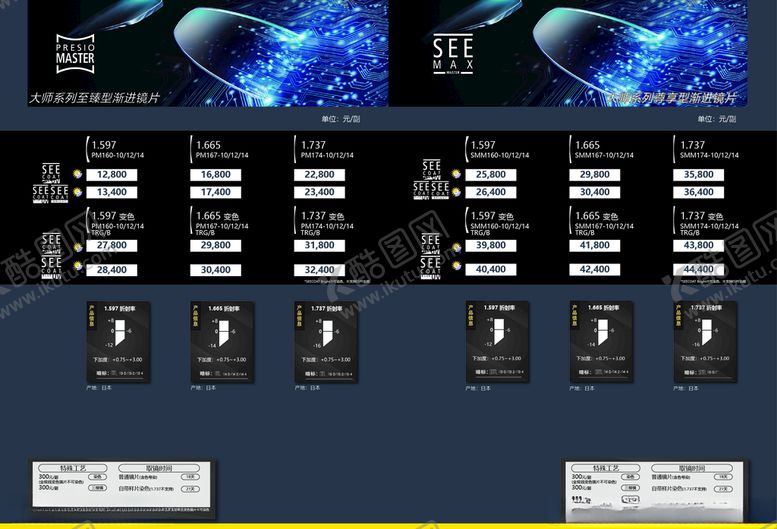Click the bottom-left special process table
Viewport: 777px width, 529px height.
[x=122, y=490]
